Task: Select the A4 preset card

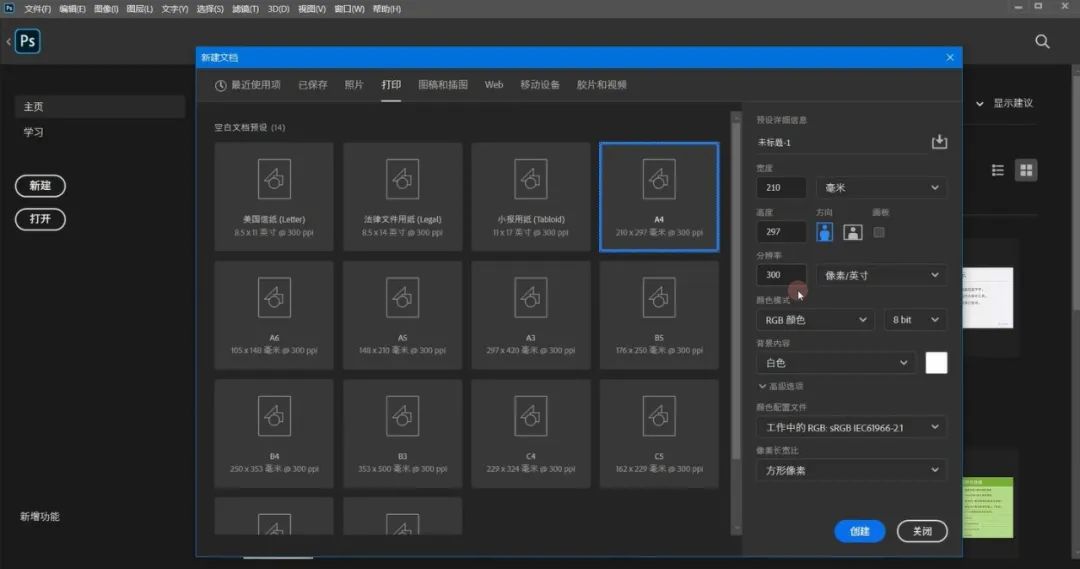Action: pyautogui.click(x=659, y=197)
